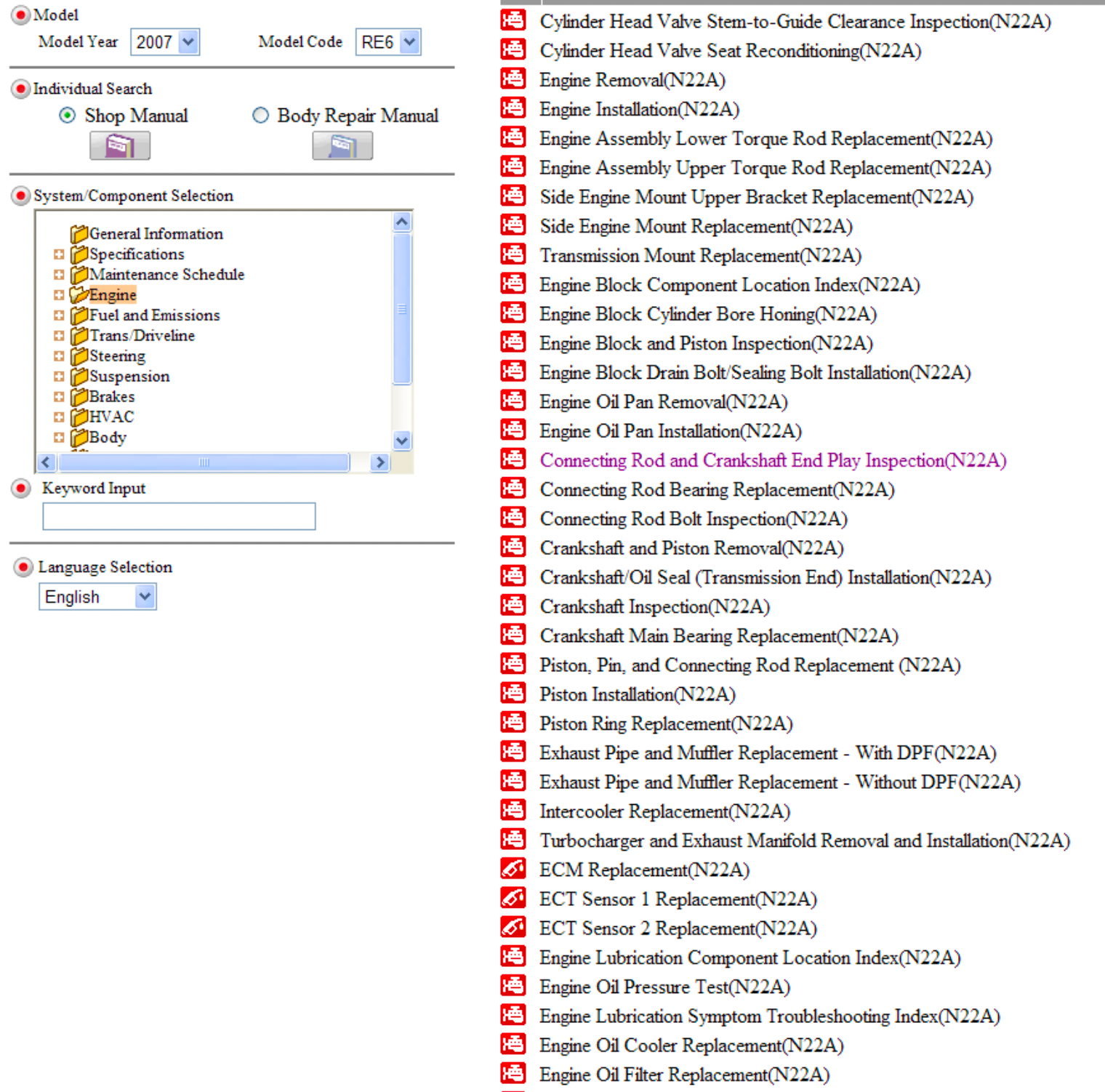Open Connecting Rod and Crankshaft End Play Inspection
This screenshot has width=1105, height=1092.
tap(772, 460)
